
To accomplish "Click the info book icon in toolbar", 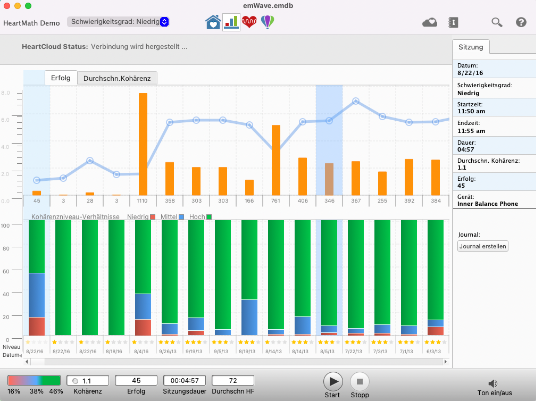I will pos(453,23).
